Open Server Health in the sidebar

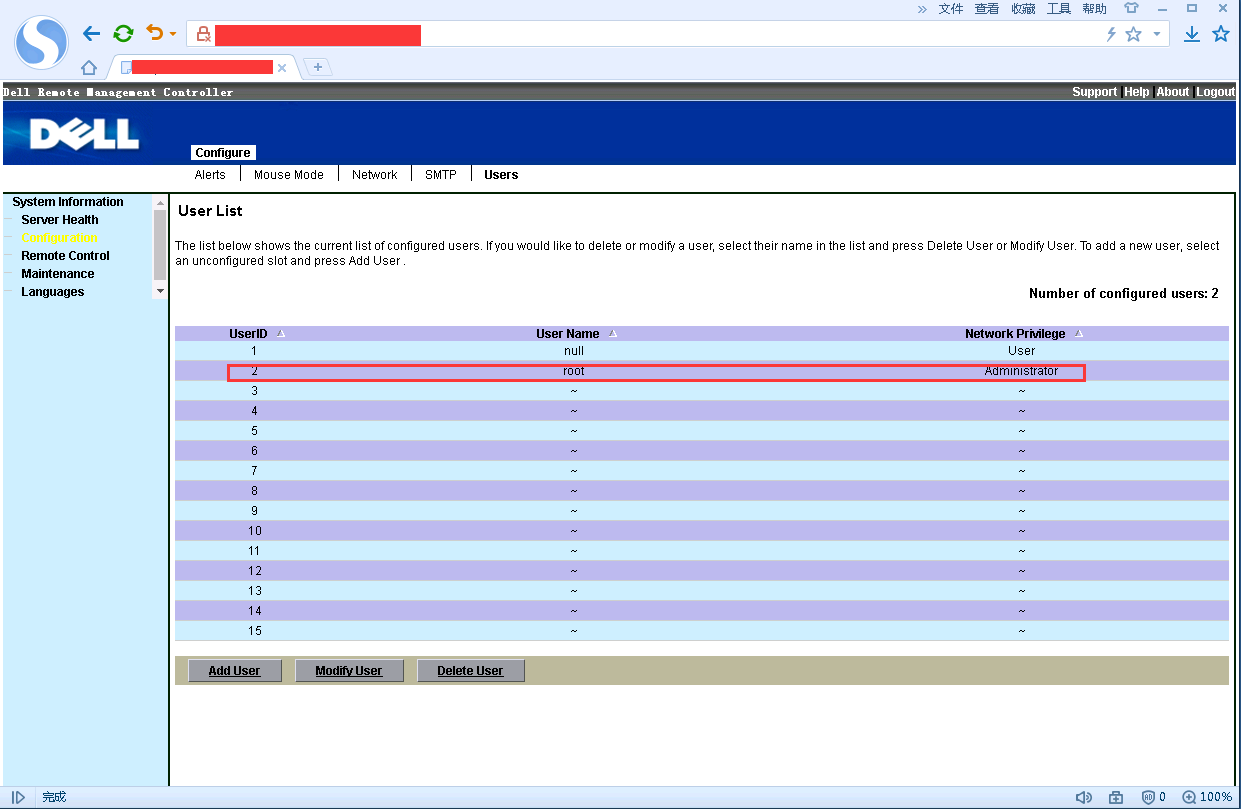point(60,220)
